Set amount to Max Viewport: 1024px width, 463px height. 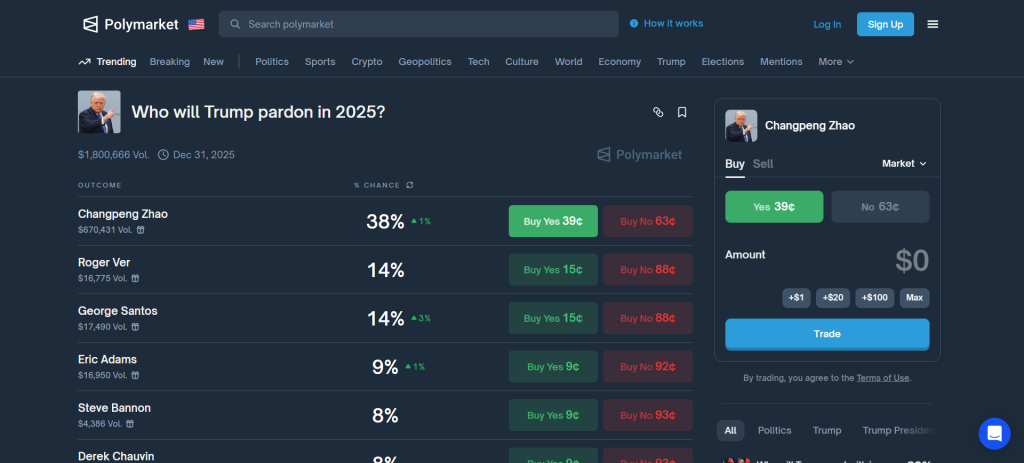coord(914,298)
